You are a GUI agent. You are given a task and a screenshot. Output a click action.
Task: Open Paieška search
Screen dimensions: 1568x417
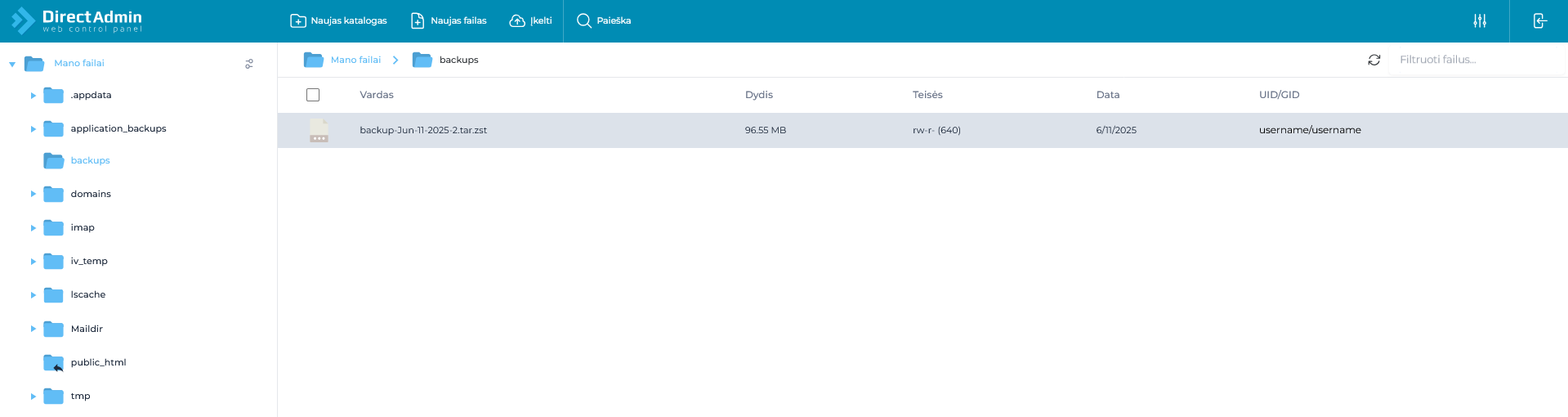coord(603,20)
